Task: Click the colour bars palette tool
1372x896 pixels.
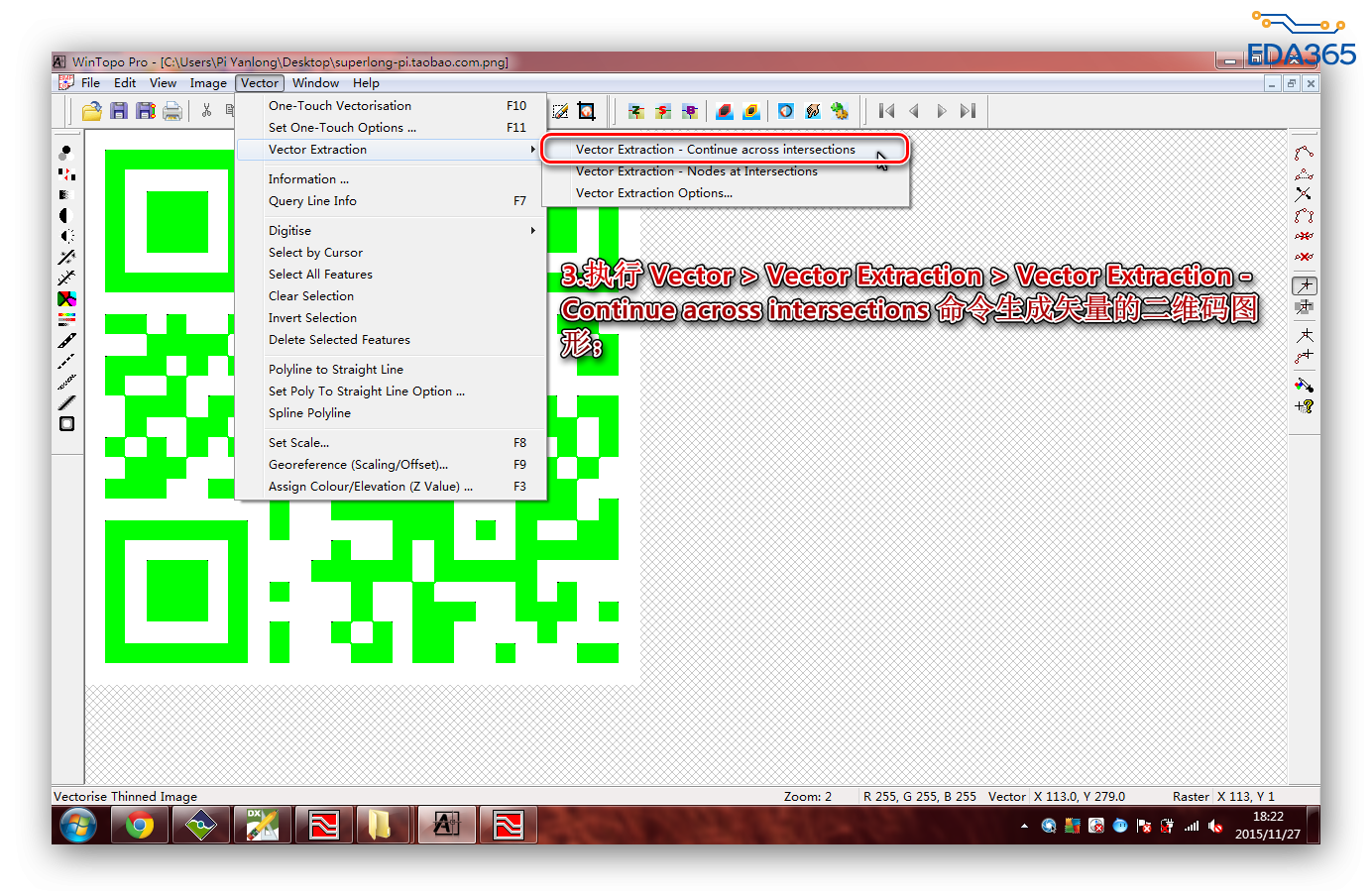Action: [66, 319]
